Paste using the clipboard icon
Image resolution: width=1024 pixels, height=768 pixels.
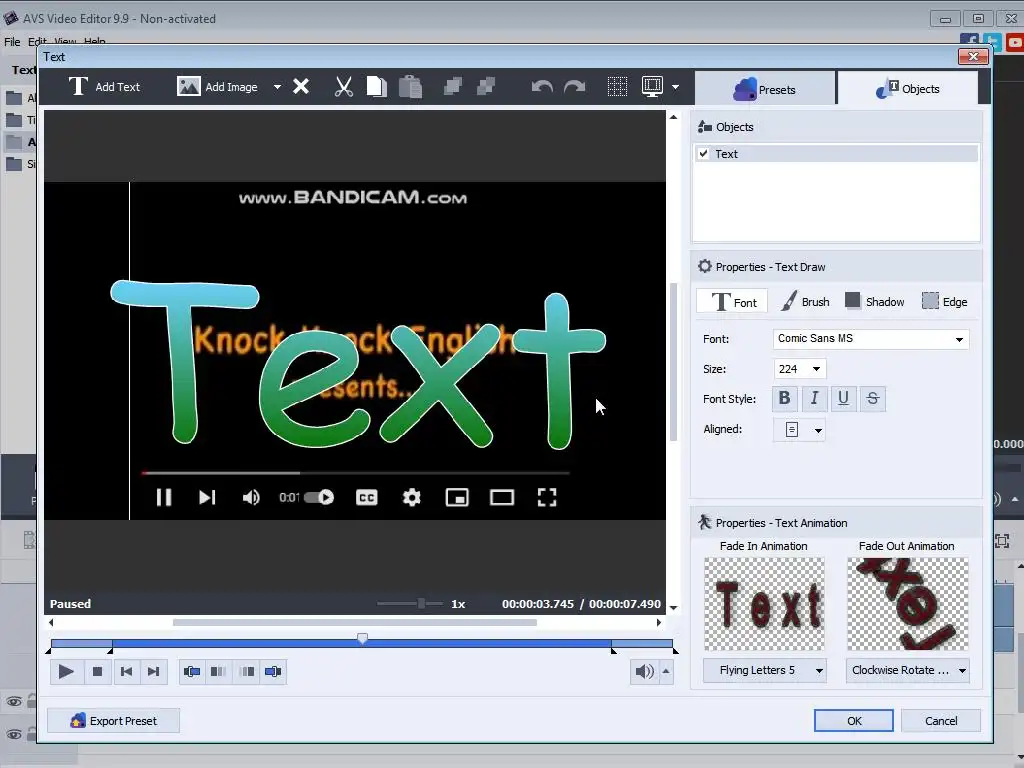[410, 87]
